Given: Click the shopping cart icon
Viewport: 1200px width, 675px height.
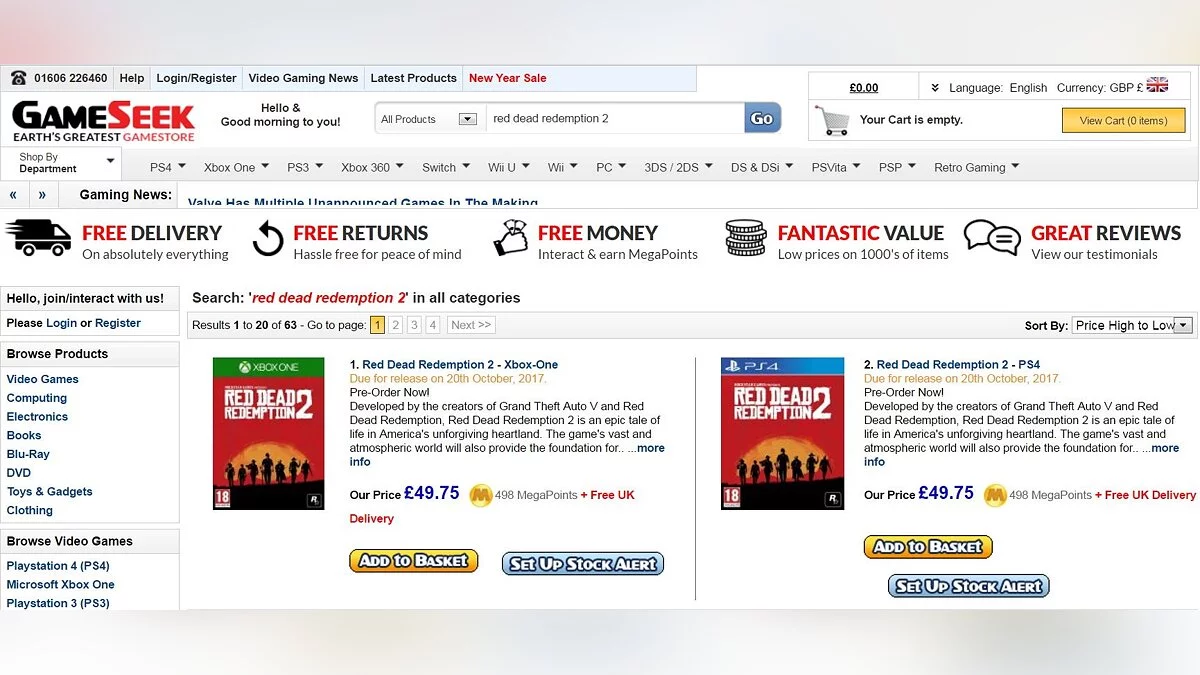Looking at the screenshot, I should (x=832, y=120).
